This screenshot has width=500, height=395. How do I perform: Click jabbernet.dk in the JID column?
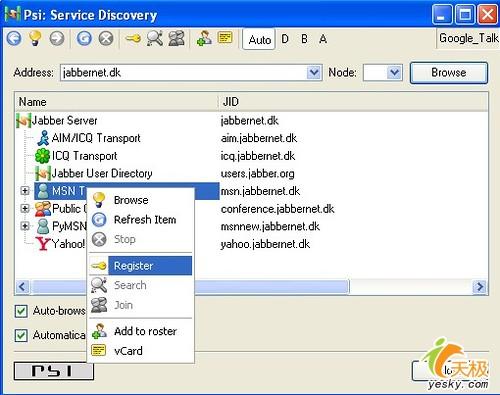coord(249,121)
